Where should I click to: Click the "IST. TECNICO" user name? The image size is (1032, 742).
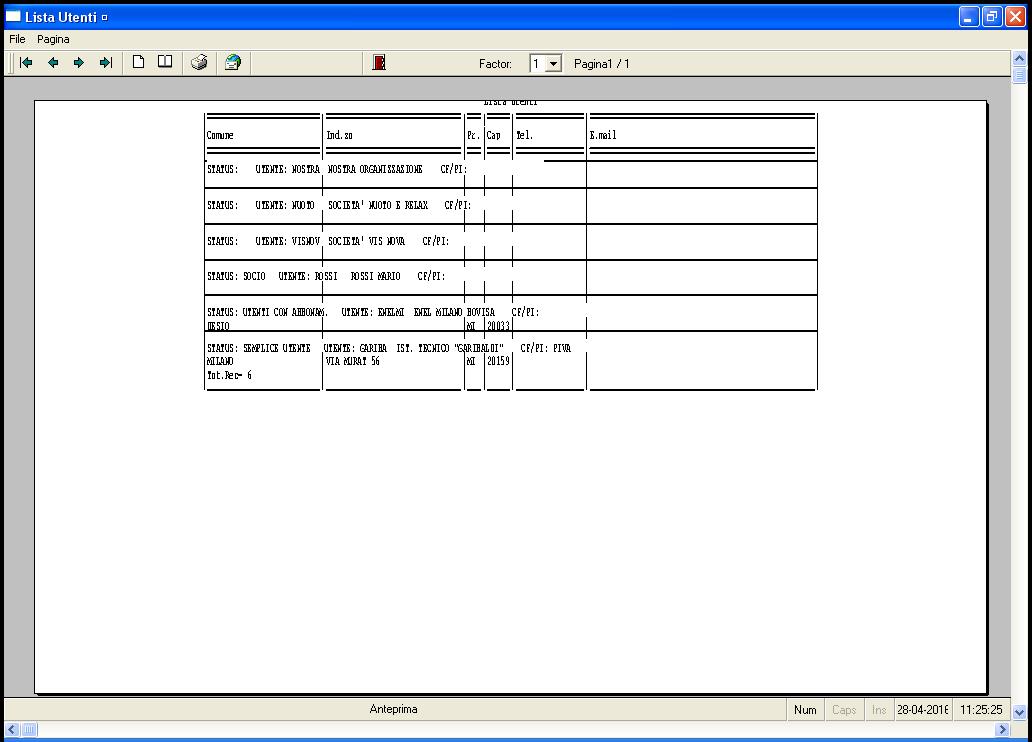[423, 348]
